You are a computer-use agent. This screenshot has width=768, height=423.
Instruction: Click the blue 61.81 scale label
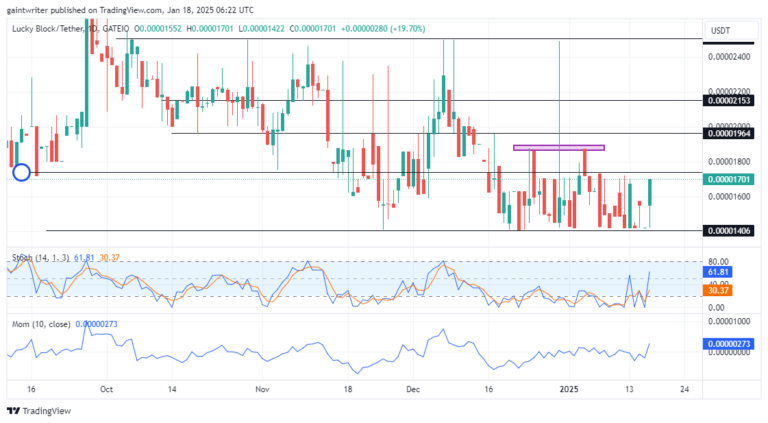tap(718, 272)
